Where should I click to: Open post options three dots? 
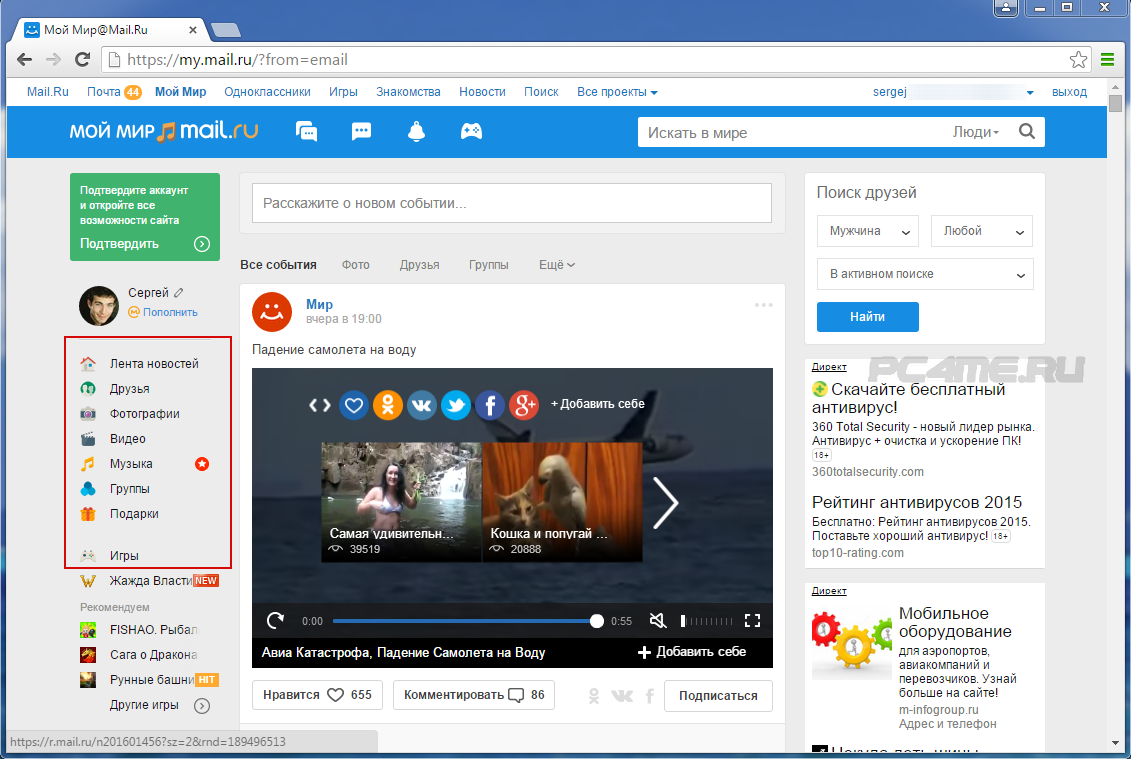(x=763, y=305)
